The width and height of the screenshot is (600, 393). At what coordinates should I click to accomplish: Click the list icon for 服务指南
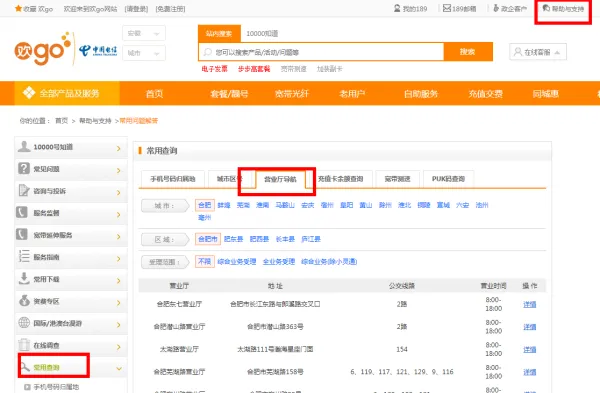coord(24,256)
